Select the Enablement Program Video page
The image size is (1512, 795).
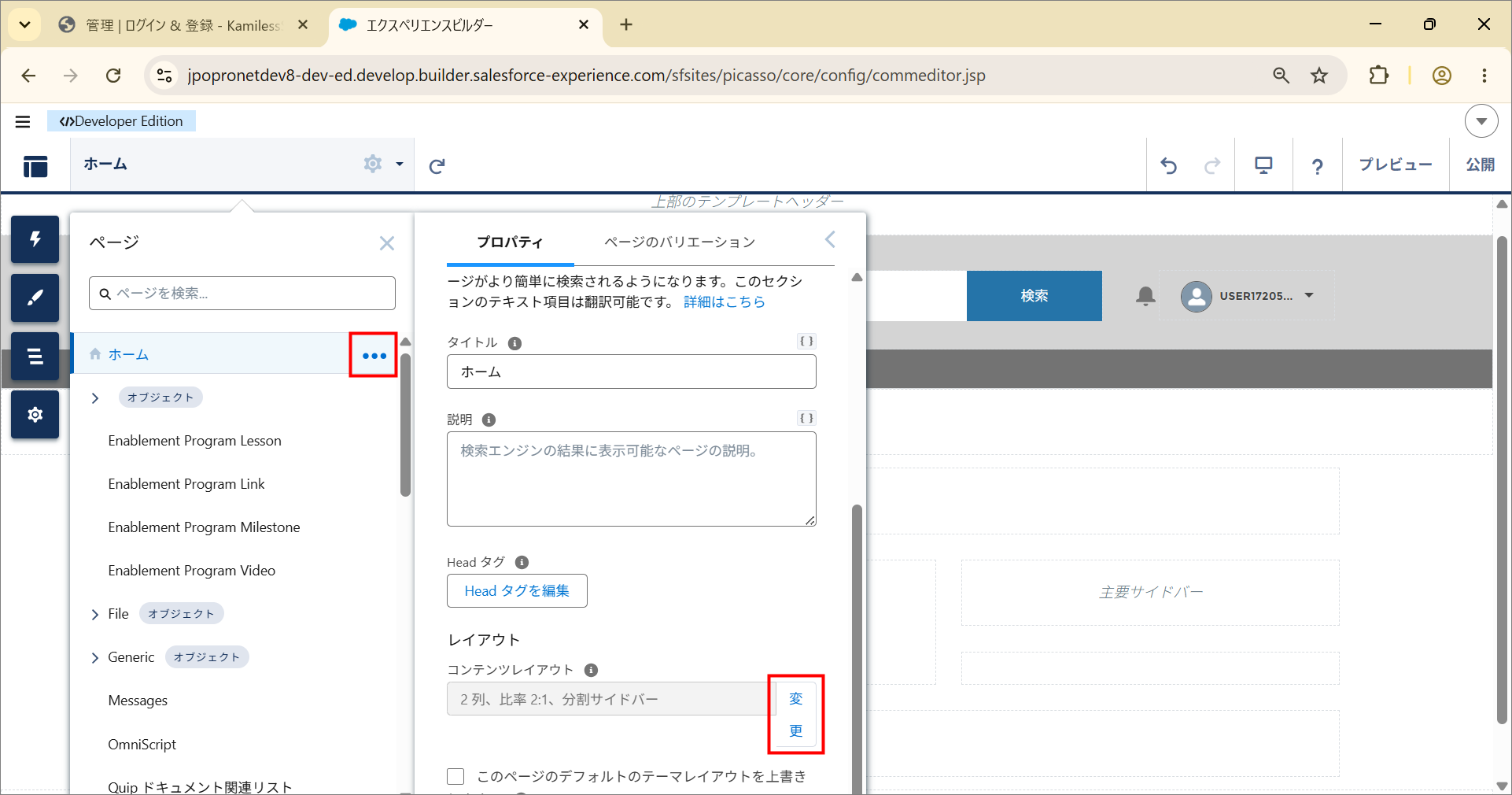[x=192, y=571]
